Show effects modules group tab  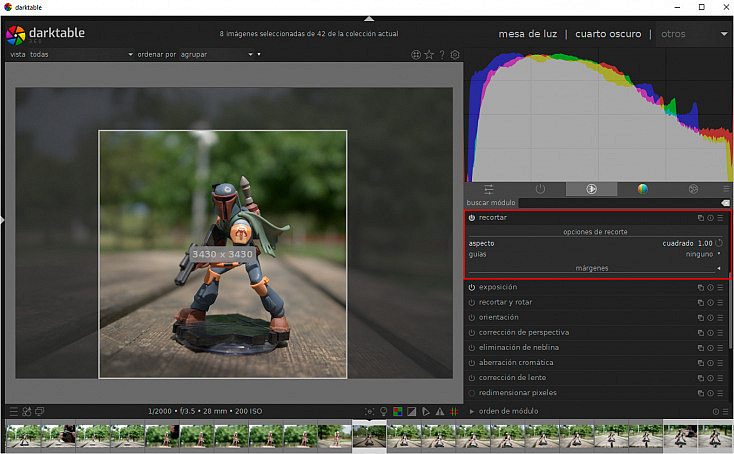(693, 189)
